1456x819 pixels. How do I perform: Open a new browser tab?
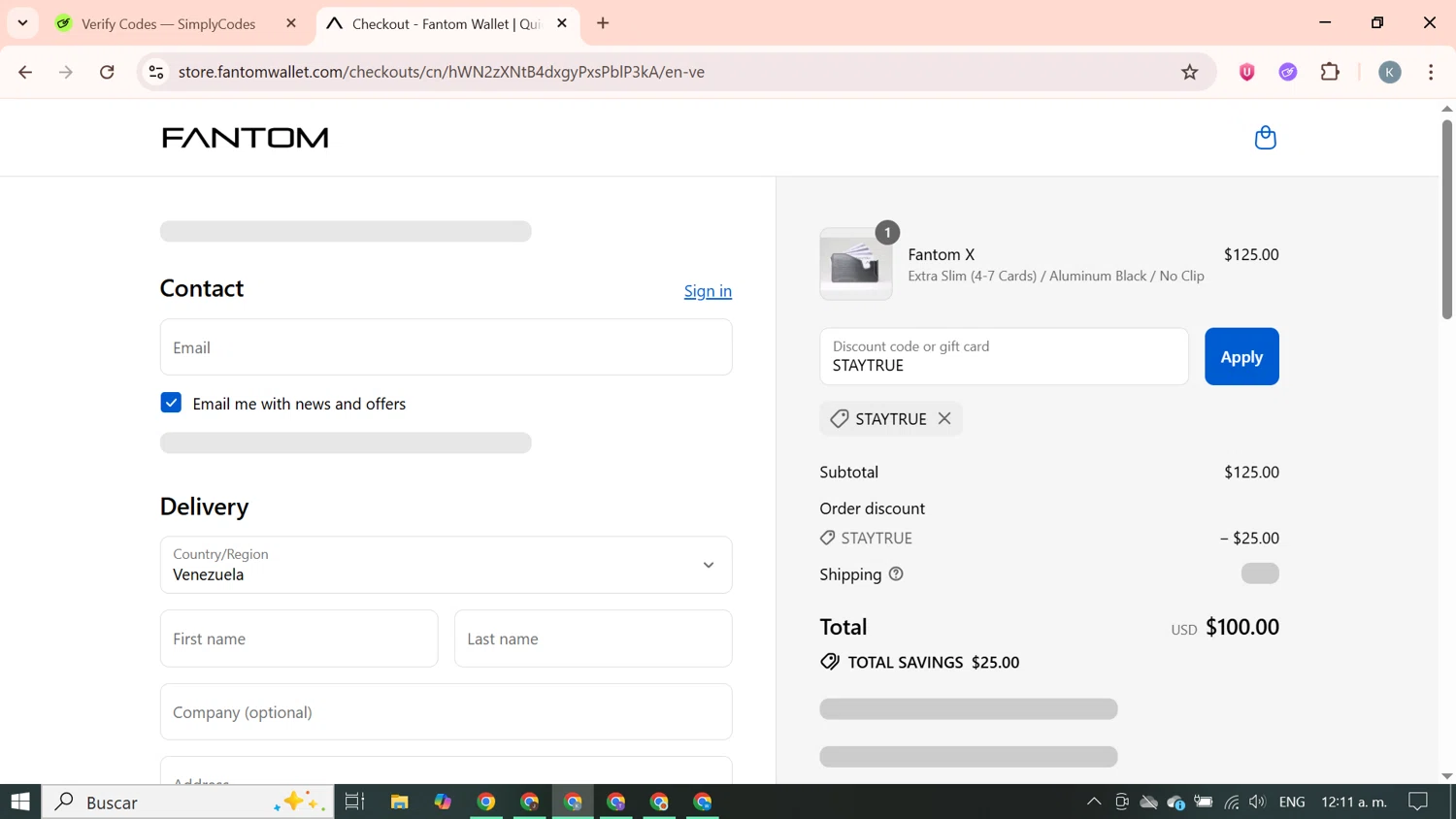[x=603, y=23]
